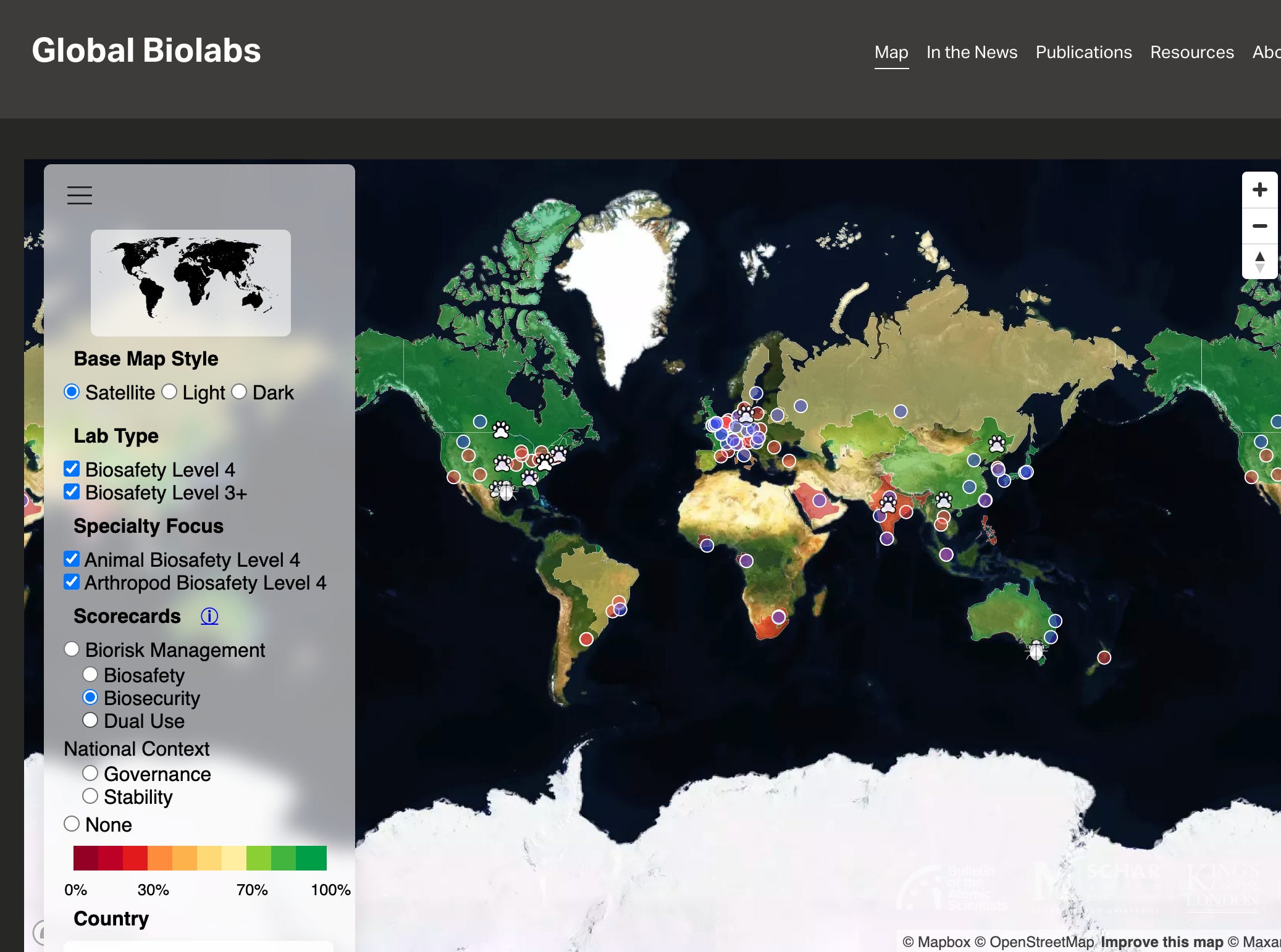Select the Dark base map style
The image size is (1281, 952).
[x=239, y=391]
